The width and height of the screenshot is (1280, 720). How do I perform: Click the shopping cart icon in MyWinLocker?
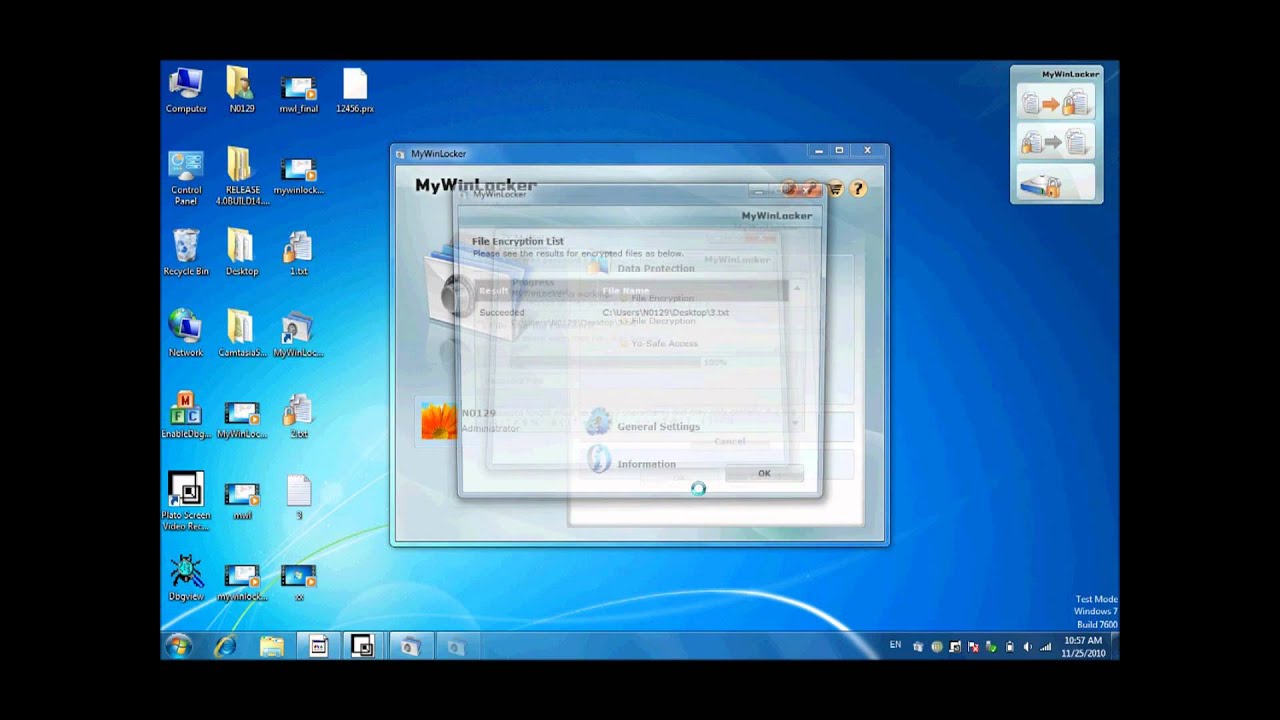(836, 188)
